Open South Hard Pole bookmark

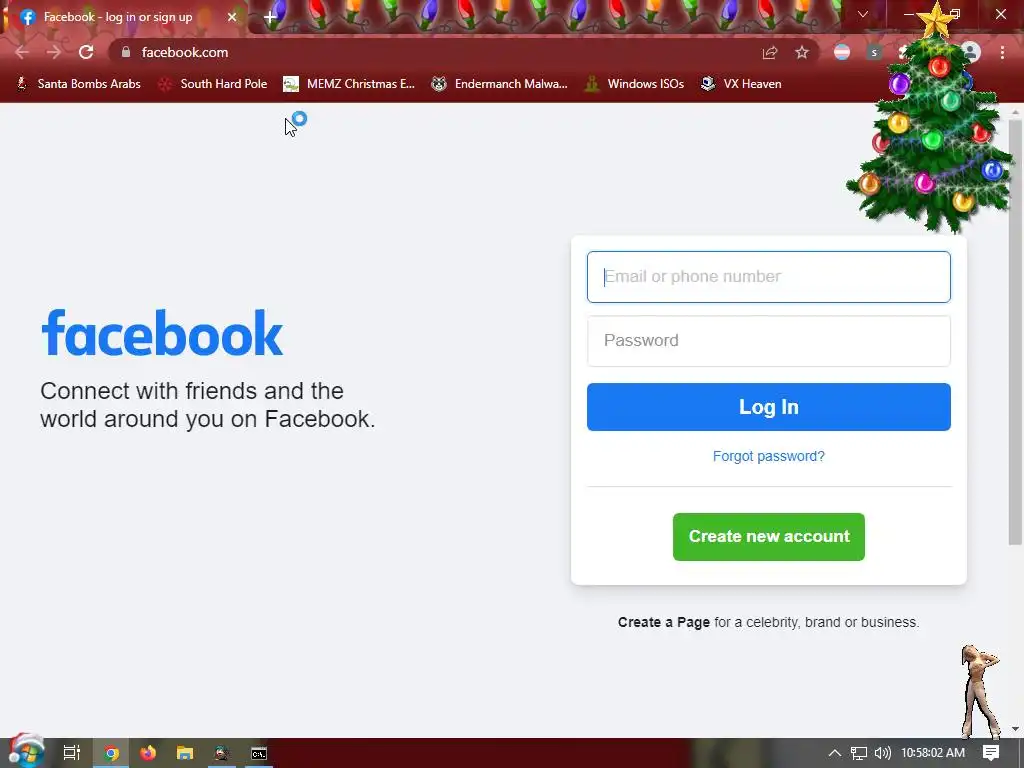click(x=213, y=84)
